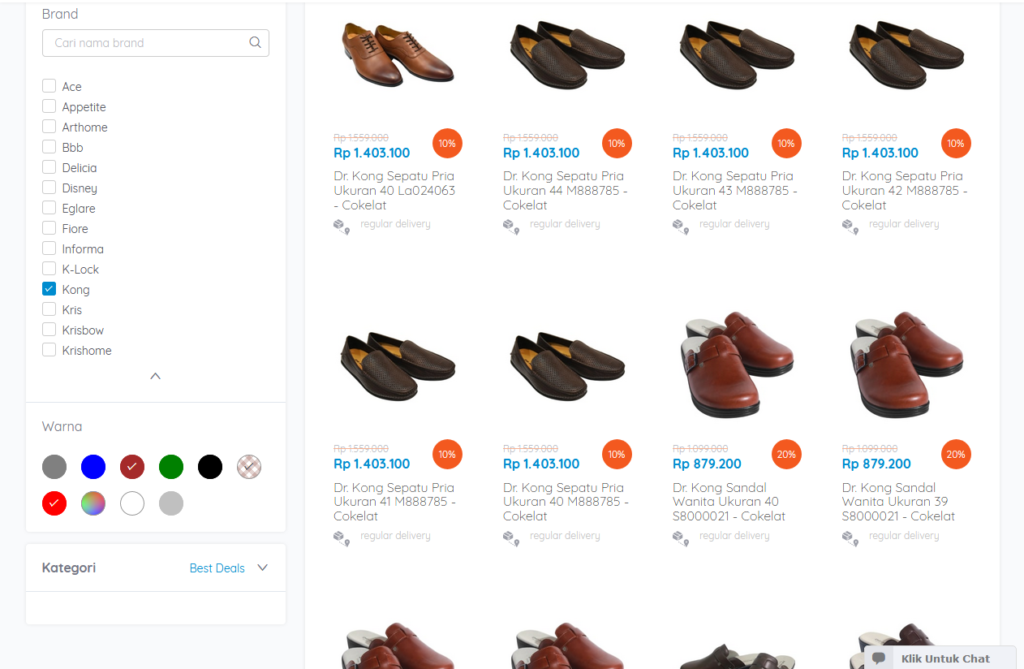Click the search magnifier icon in brand field
The width and height of the screenshot is (1024, 669).
point(255,43)
